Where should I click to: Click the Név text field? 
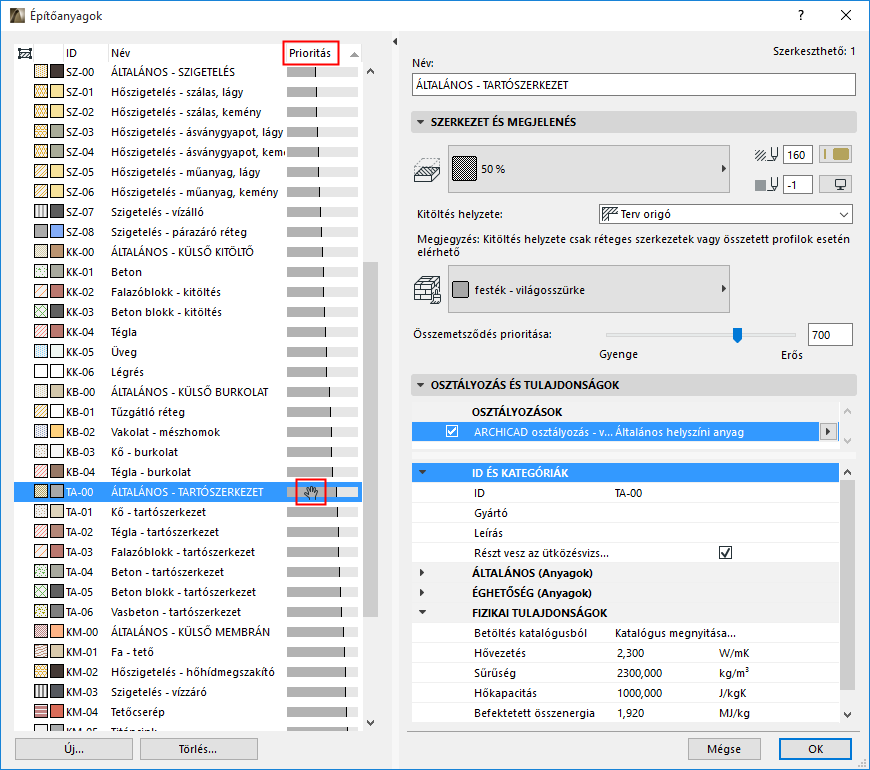tap(634, 85)
